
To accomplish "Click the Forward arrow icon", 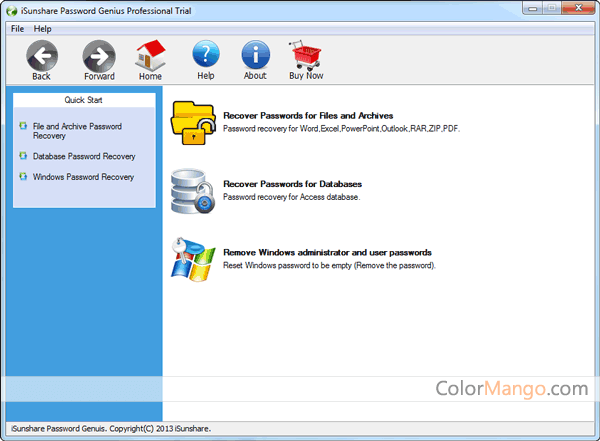I will click(x=99, y=56).
